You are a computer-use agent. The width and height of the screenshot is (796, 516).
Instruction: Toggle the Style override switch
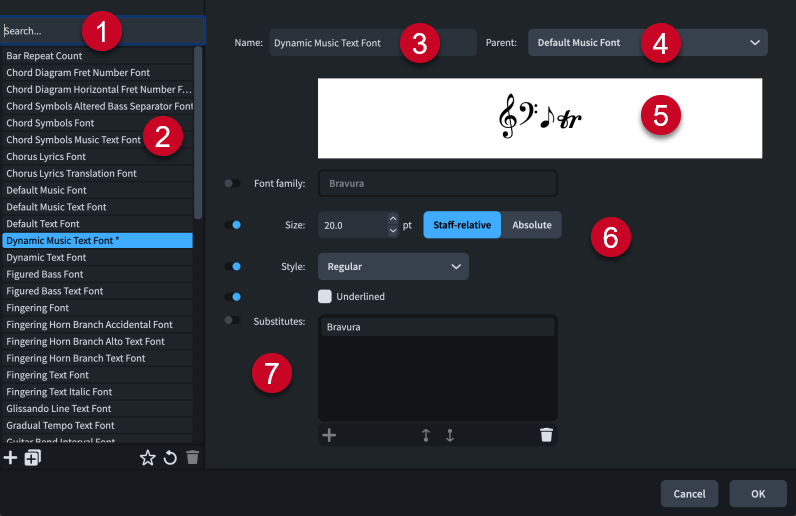point(233,267)
